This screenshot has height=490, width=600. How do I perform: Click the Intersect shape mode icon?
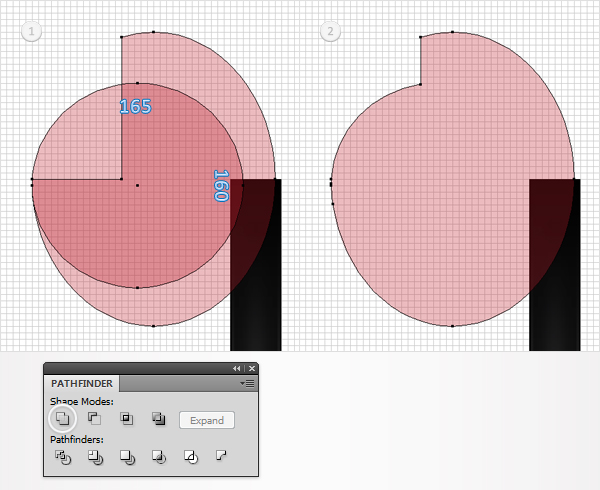coord(127,418)
